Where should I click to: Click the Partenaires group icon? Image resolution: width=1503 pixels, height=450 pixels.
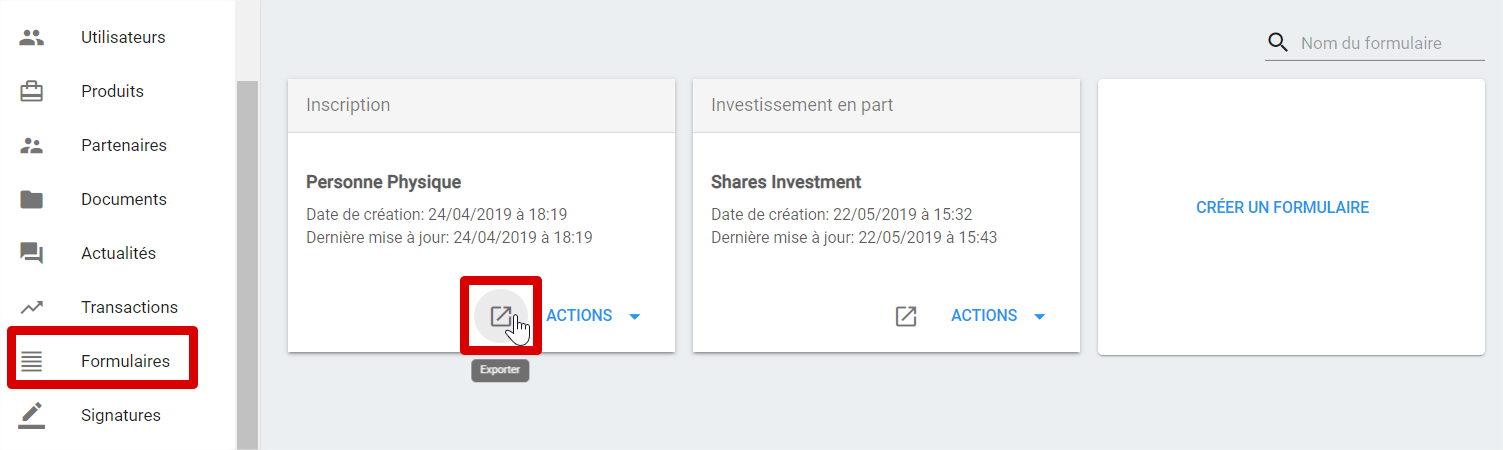tap(32, 146)
